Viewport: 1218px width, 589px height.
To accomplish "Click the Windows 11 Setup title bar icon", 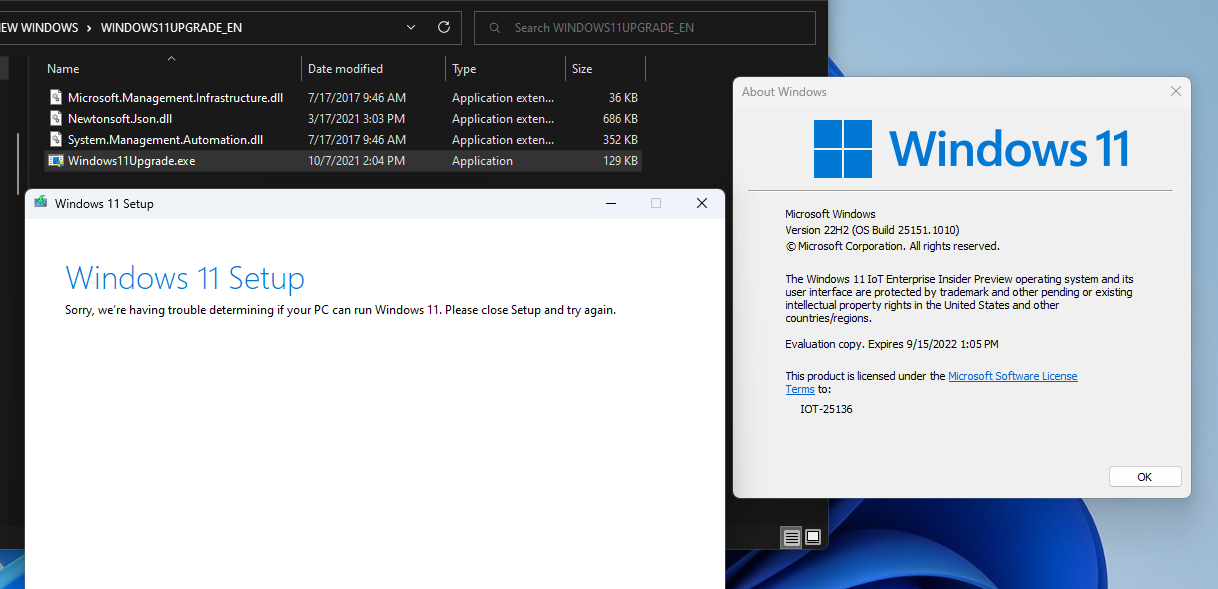I will [x=41, y=203].
